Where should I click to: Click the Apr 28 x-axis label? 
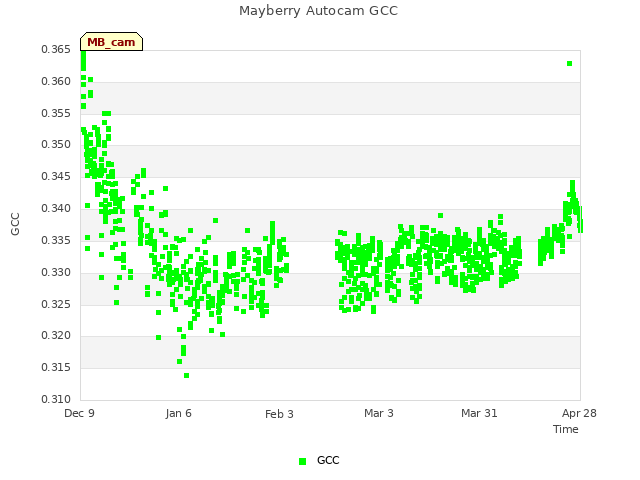point(579,413)
